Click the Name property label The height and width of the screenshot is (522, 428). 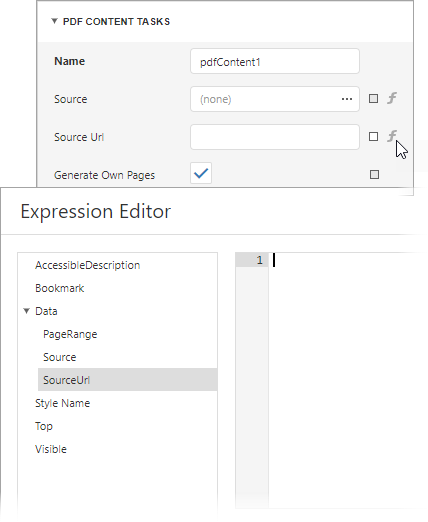coord(70,61)
